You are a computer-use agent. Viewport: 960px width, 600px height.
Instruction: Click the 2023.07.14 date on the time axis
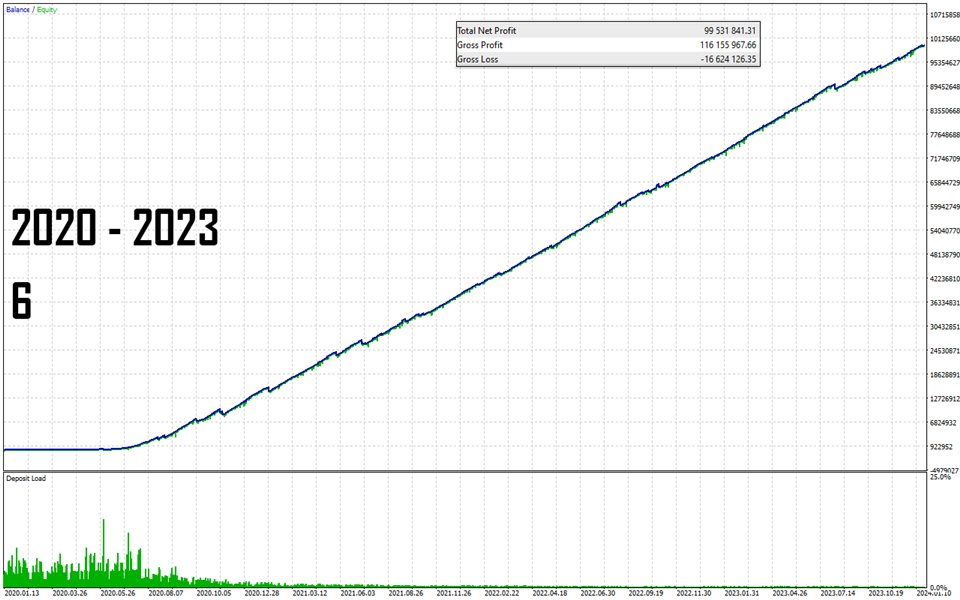[840, 593]
